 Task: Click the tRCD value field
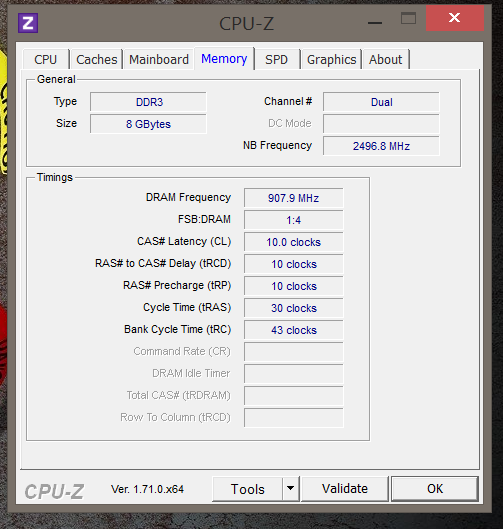pos(294,264)
